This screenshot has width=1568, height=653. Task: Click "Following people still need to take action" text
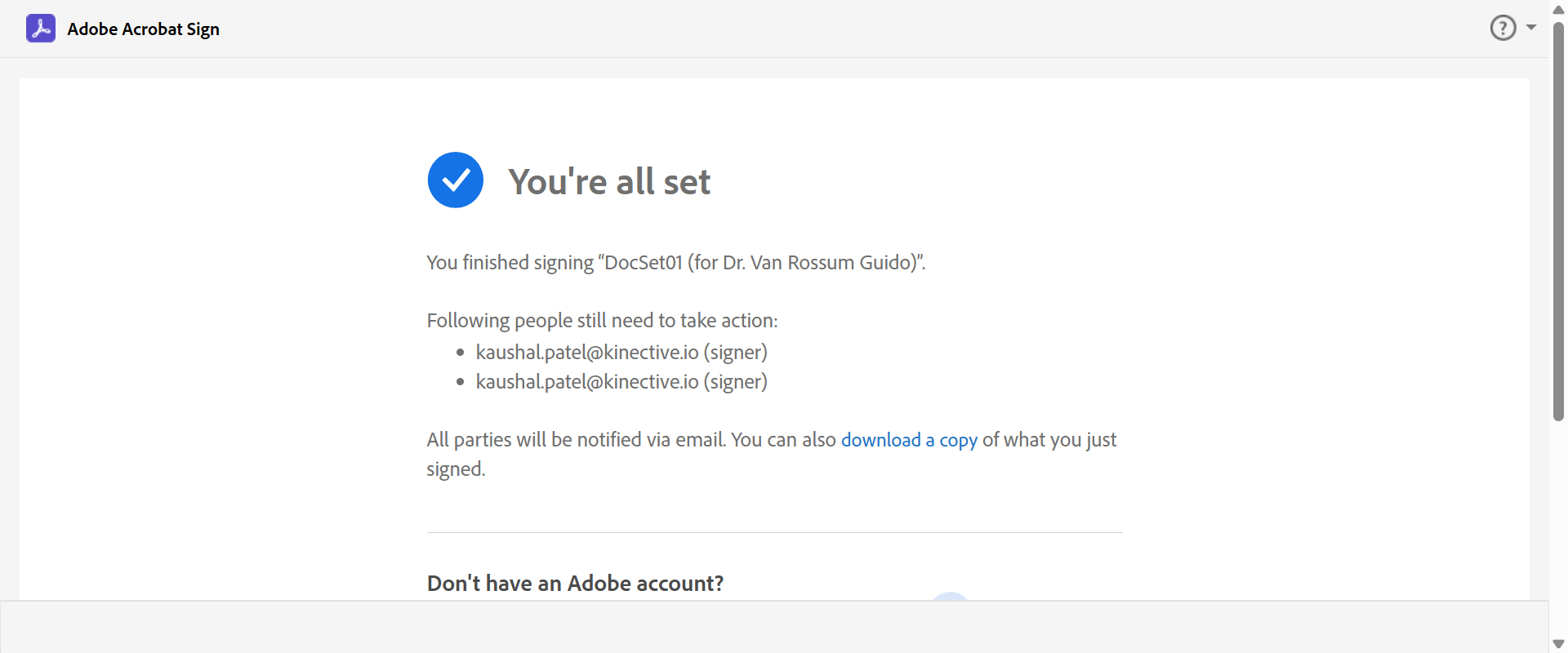click(602, 321)
